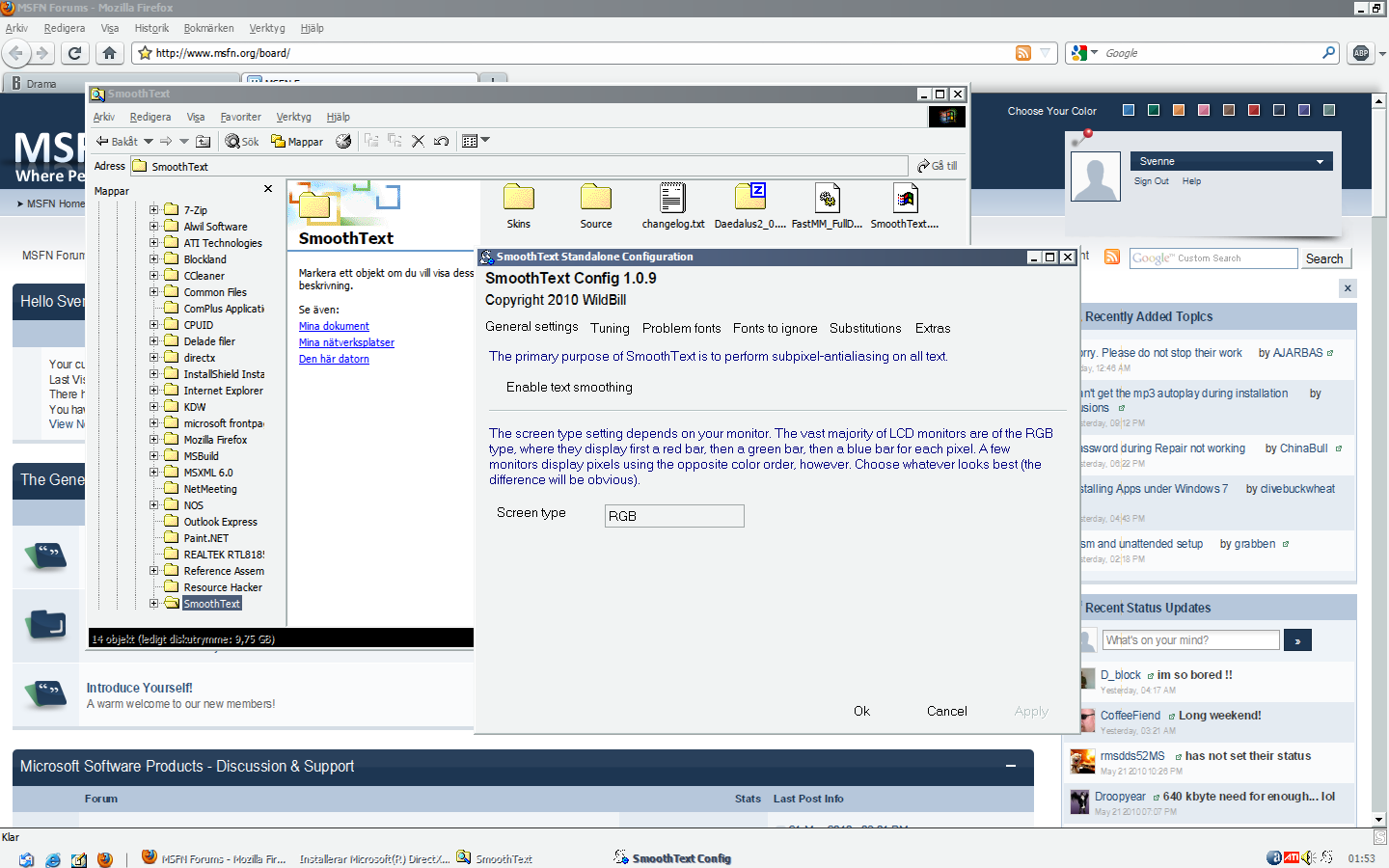1389x868 pixels.
Task: Open the Screen type RGB dropdown
Action: click(674, 516)
